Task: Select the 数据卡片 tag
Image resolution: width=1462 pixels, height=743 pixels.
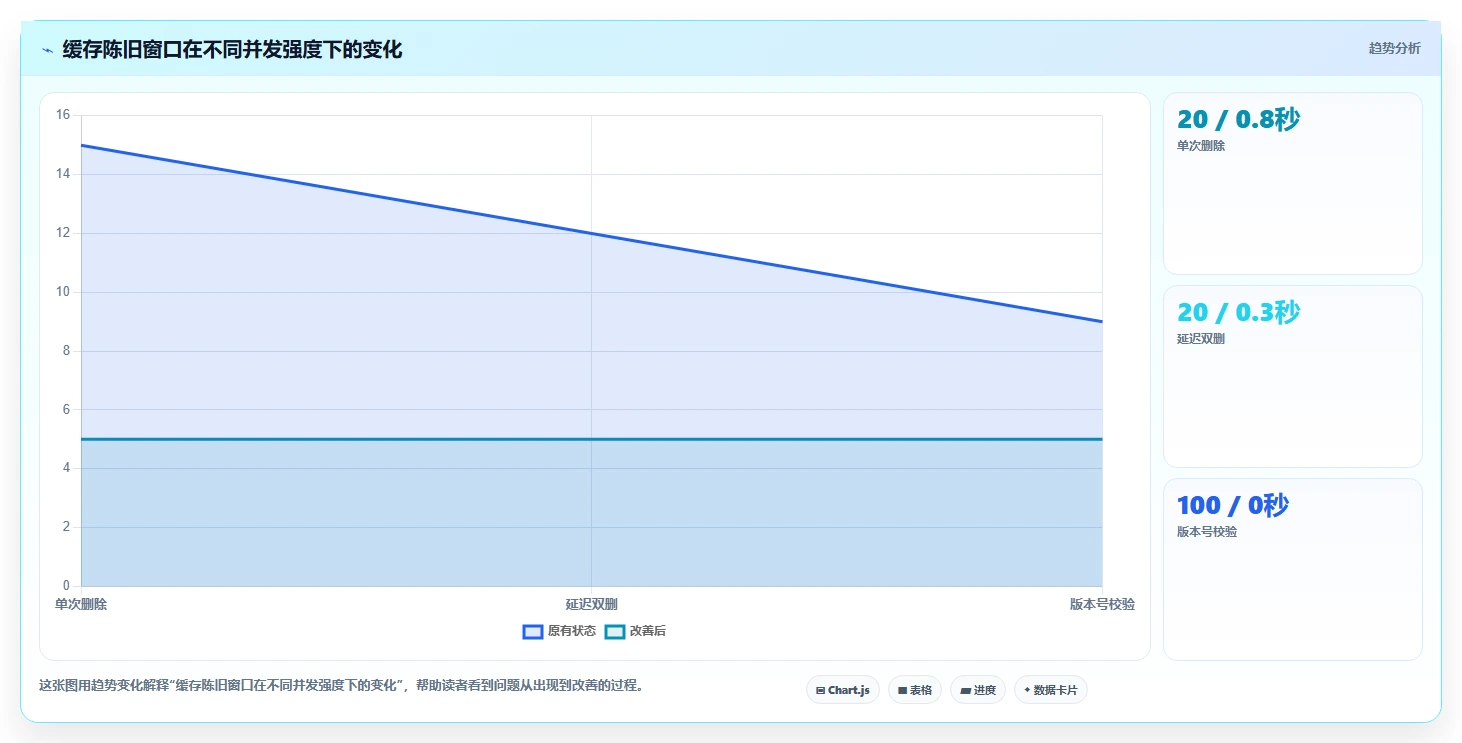Action: 1051,690
